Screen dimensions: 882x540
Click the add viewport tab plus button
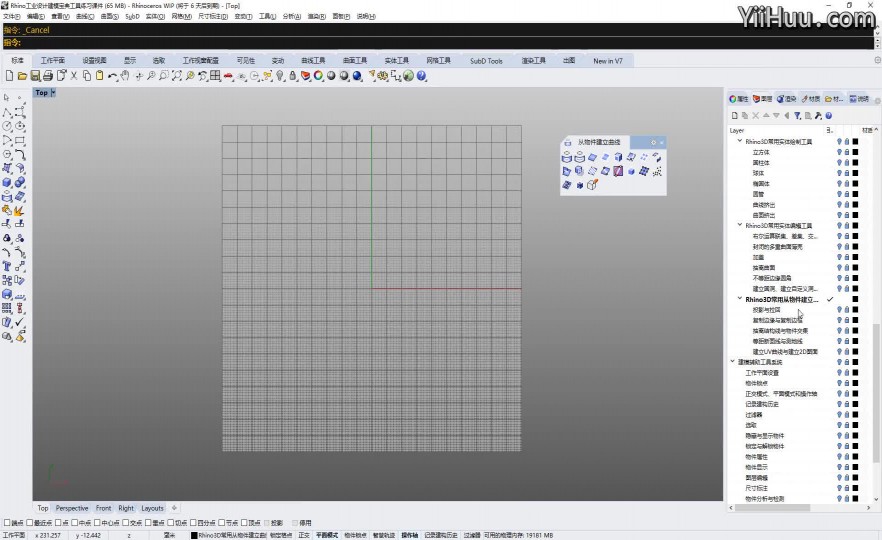[x=174, y=508]
